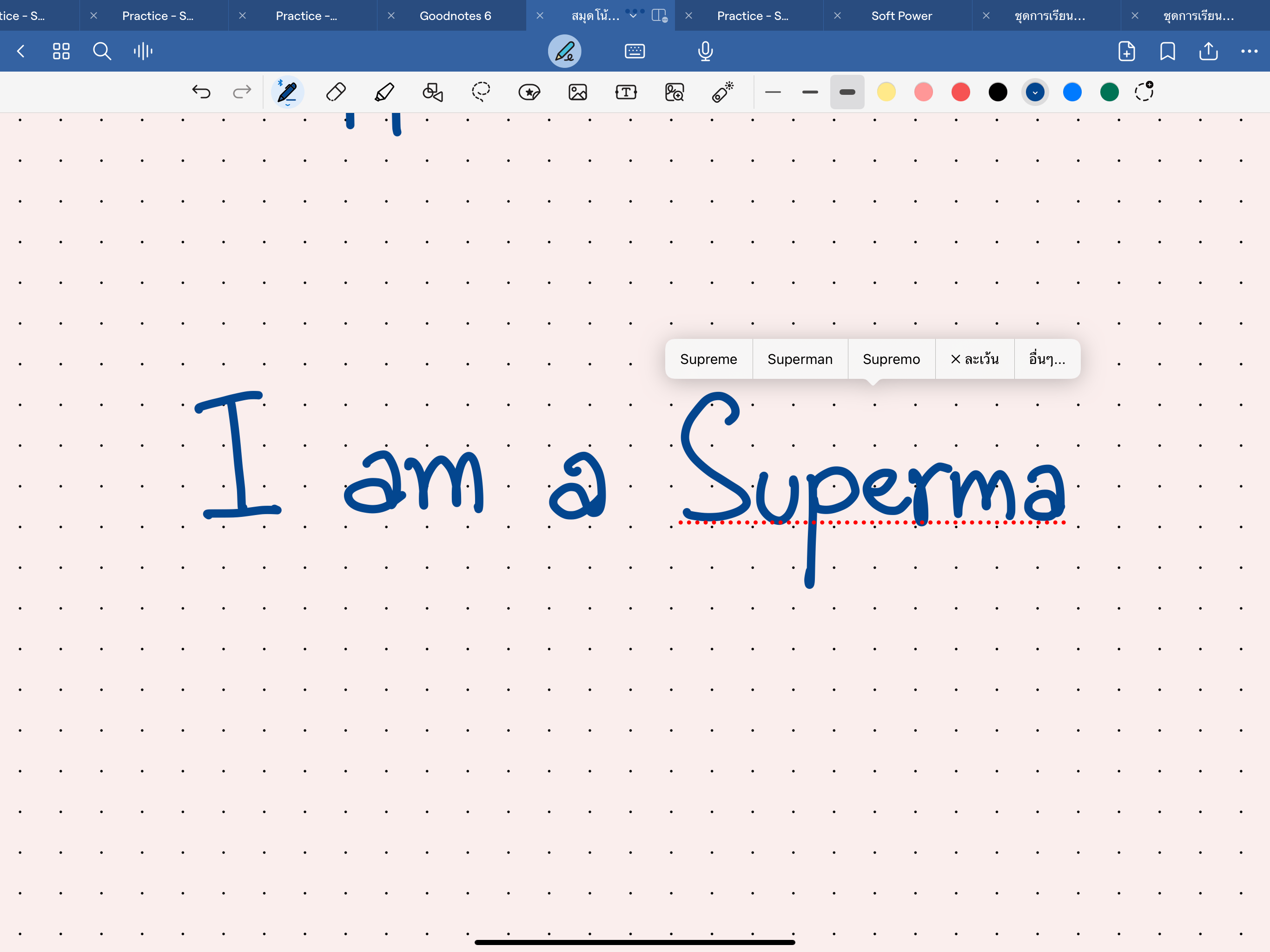Viewport: 1270px width, 952px height.
Task: Select the Eraser tool
Action: tap(336, 92)
